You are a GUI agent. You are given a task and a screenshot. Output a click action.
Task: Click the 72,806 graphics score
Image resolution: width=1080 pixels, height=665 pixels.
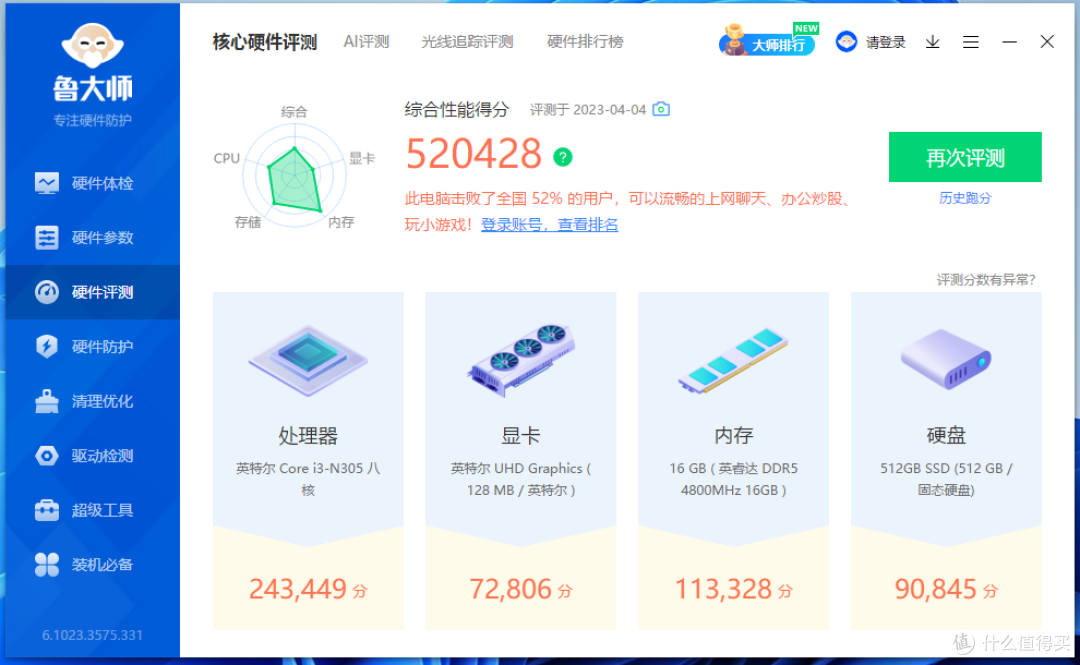pos(521,589)
